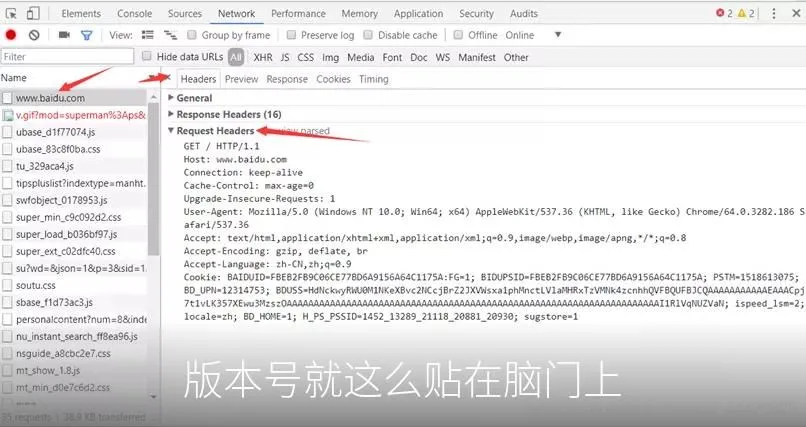The image size is (806, 427).
Task: Filter requests by Doc
Action: tap(418, 57)
